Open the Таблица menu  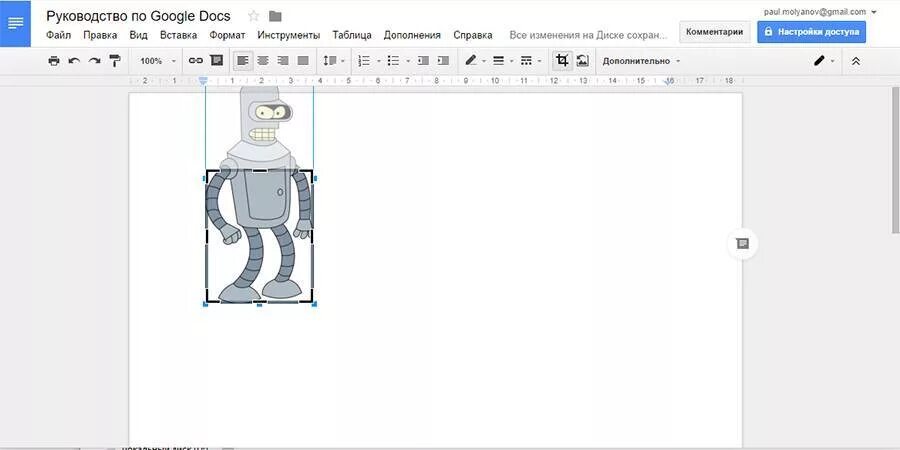tap(352, 35)
